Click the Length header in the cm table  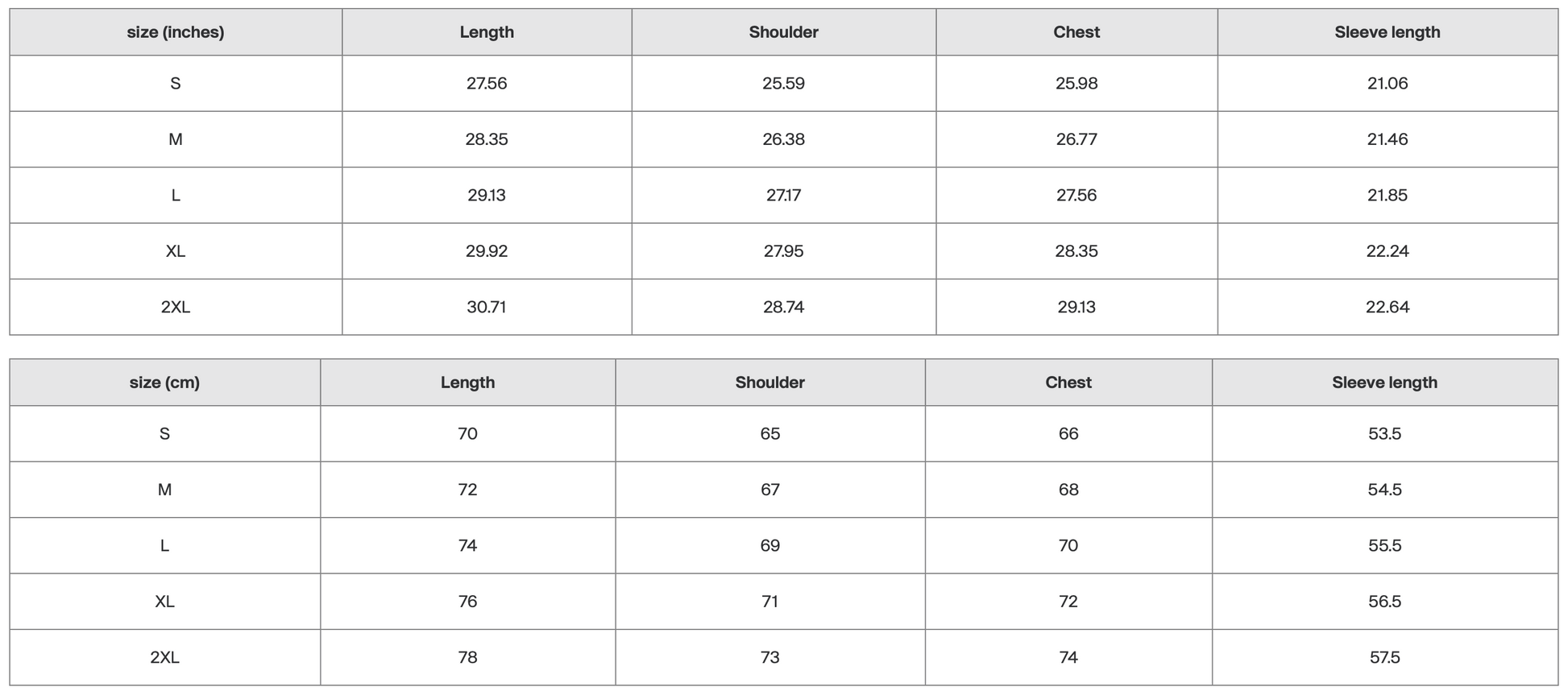click(467, 383)
